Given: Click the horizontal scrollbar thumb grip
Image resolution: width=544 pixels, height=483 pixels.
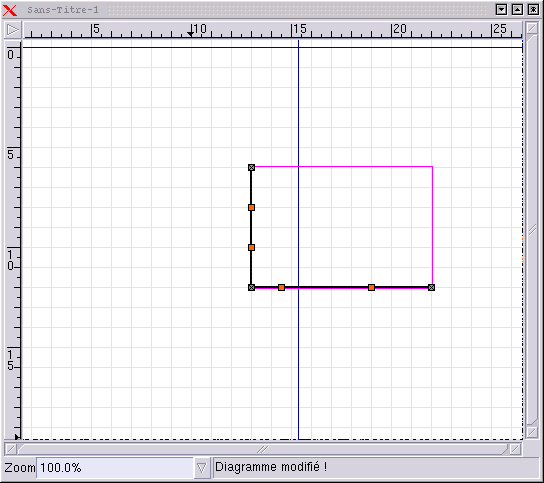Looking at the screenshot, I should coord(263,449).
